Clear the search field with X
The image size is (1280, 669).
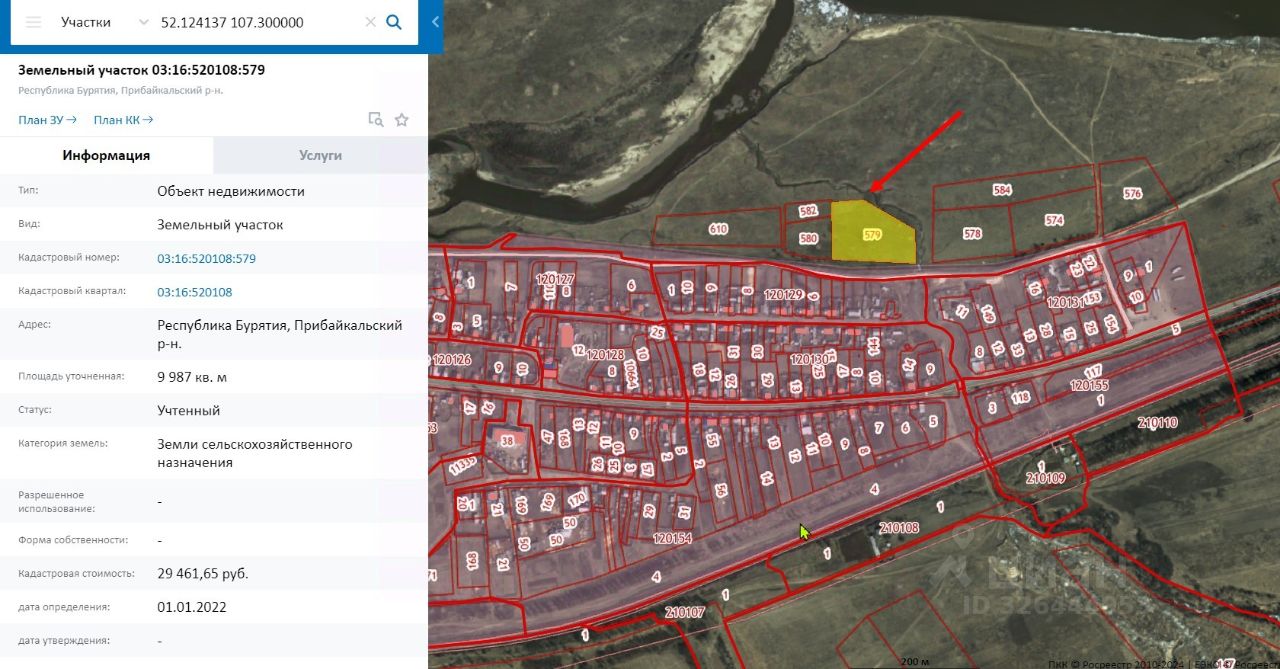tap(370, 22)
